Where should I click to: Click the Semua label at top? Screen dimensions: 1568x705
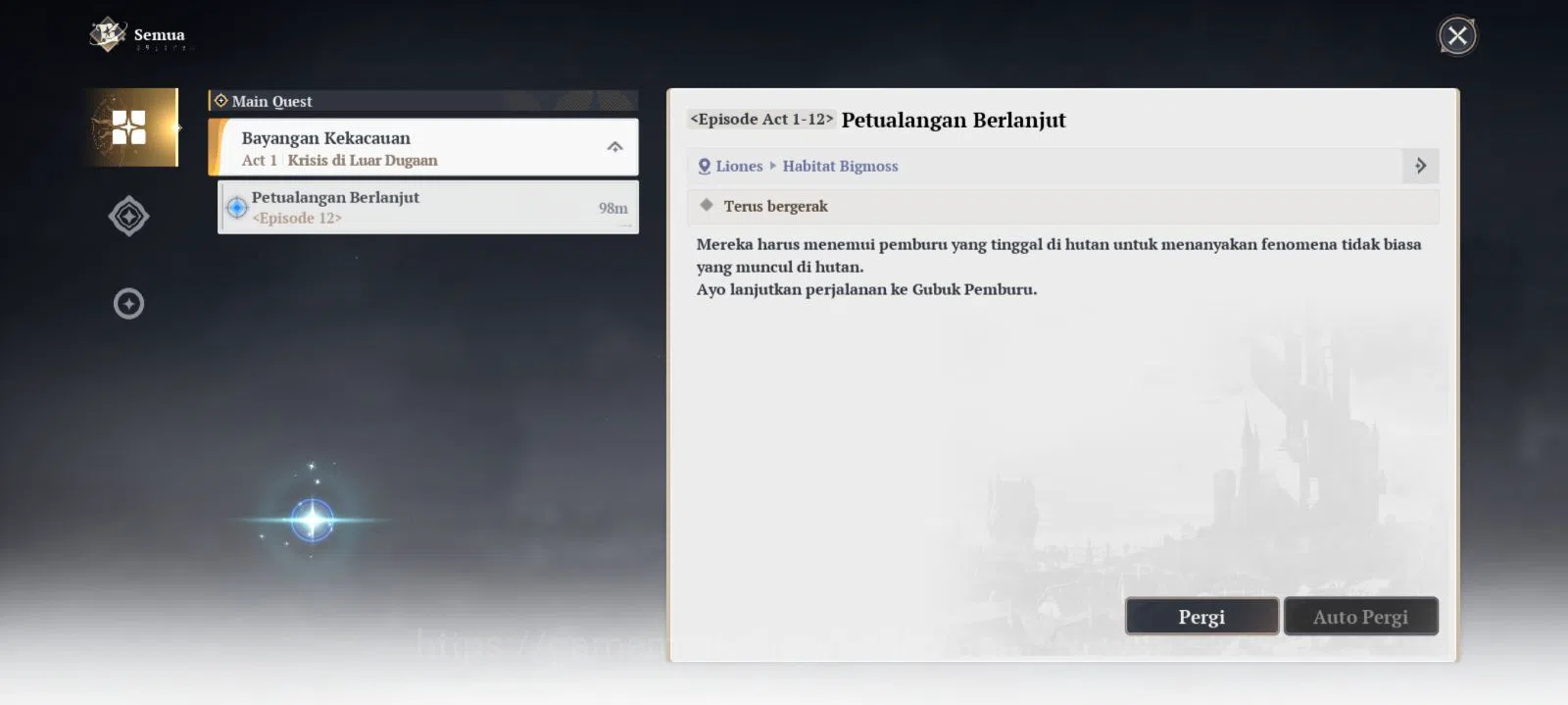159,34
